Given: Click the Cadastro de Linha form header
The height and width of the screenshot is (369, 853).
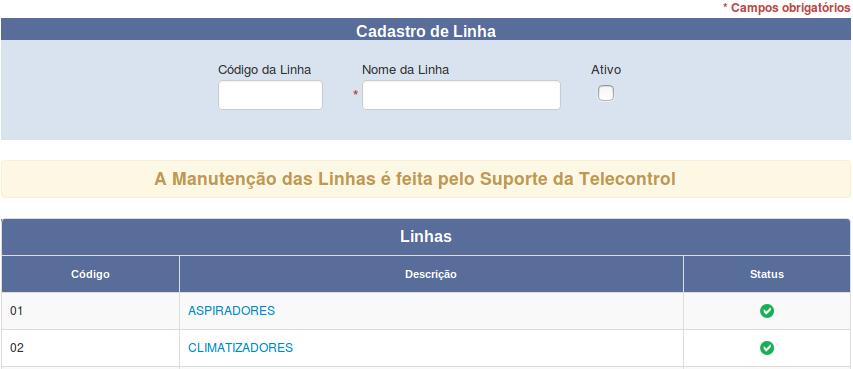Looking at the screenshot, I should pos(426,30).
